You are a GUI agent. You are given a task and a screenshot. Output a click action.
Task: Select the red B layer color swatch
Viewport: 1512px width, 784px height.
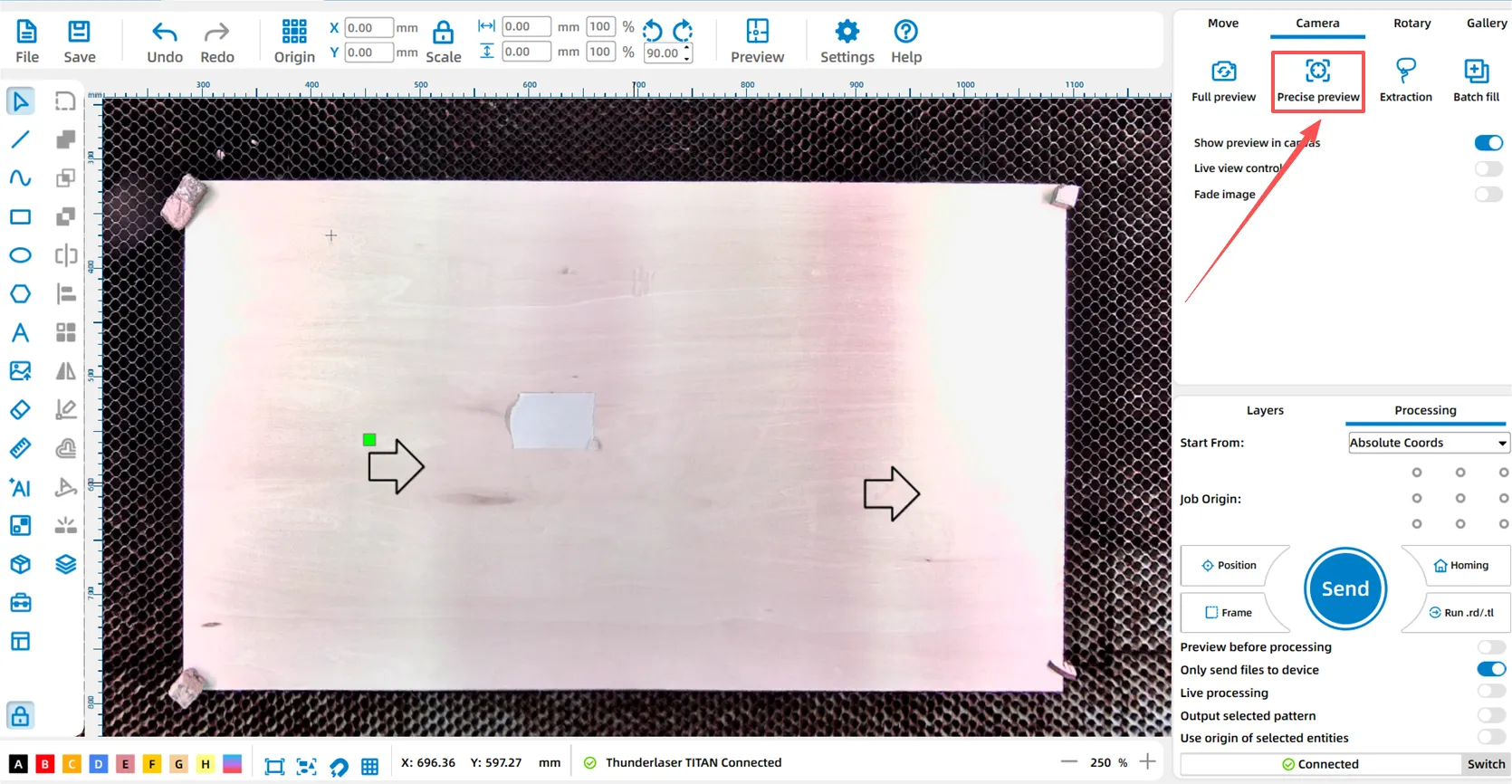point(44,764)
